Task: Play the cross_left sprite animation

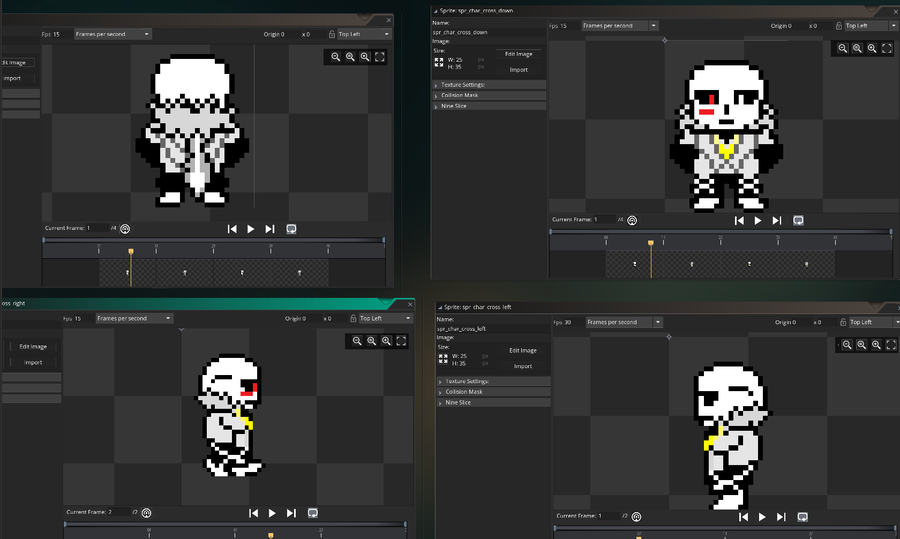Action: (762, 517)
